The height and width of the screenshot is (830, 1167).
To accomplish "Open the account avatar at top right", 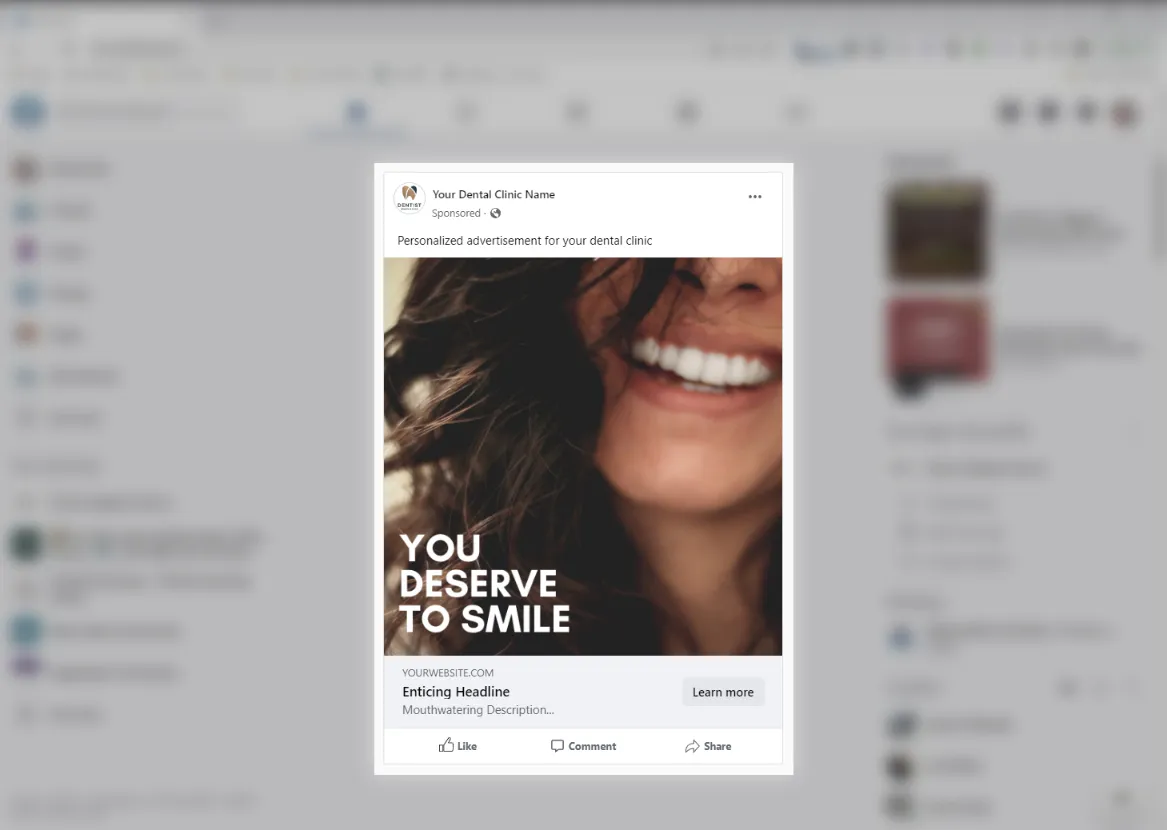I will [x=1125, y=112].
